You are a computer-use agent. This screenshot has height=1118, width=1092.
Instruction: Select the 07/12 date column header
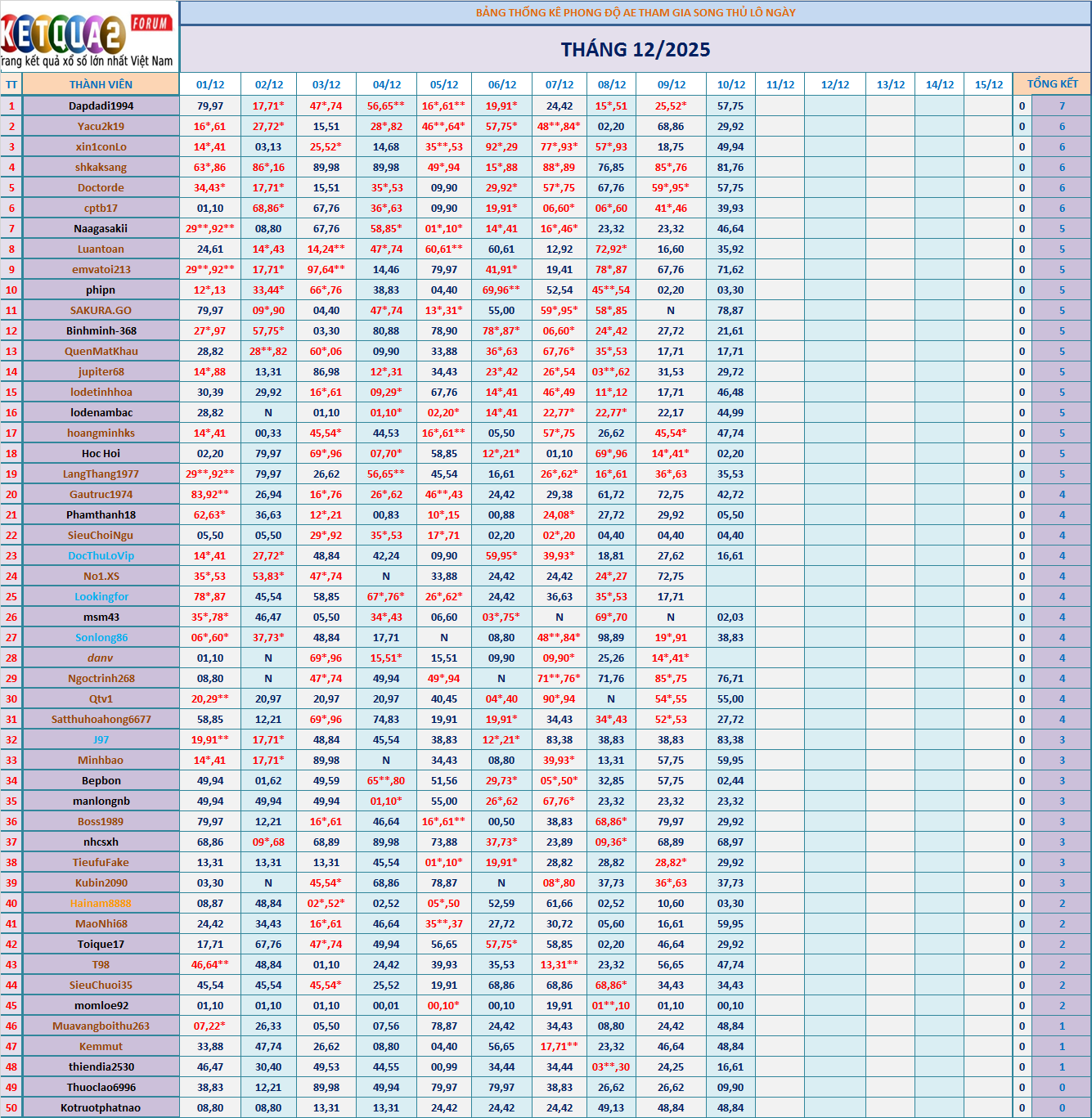pyautogui.click(x=559, y=84)
